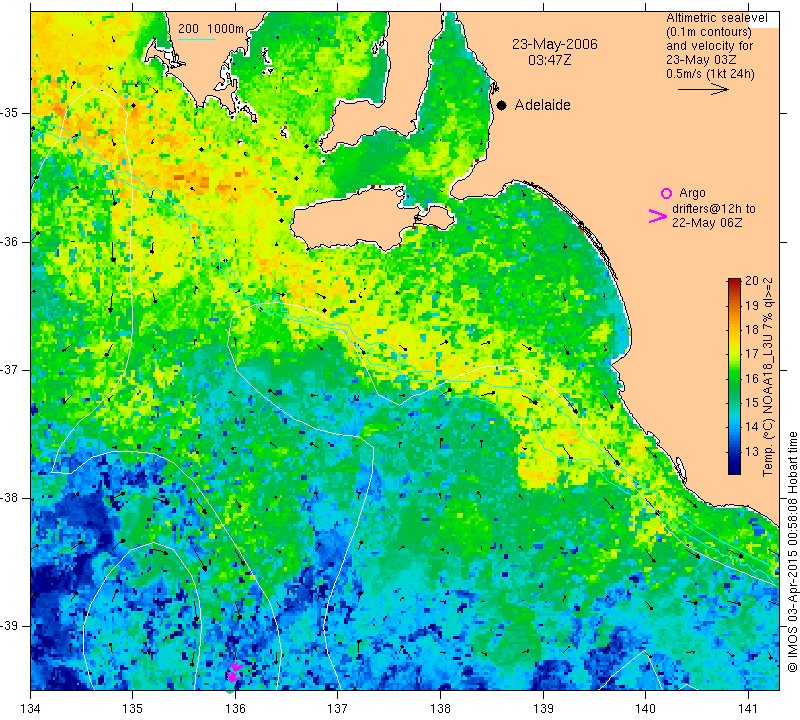Screen dimensions: 800x720
Task: Click the longitude axis label 141
Action: 748,708
